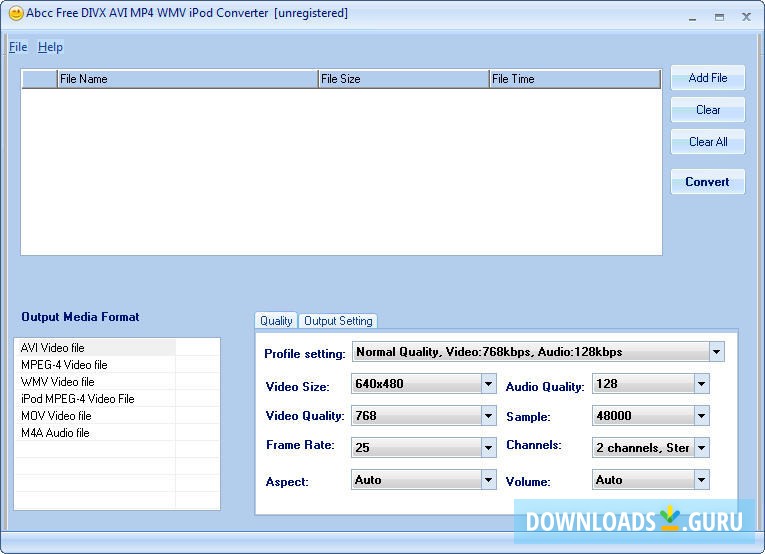Click the Add File button
Screen dimensions: 765x554
707,78
